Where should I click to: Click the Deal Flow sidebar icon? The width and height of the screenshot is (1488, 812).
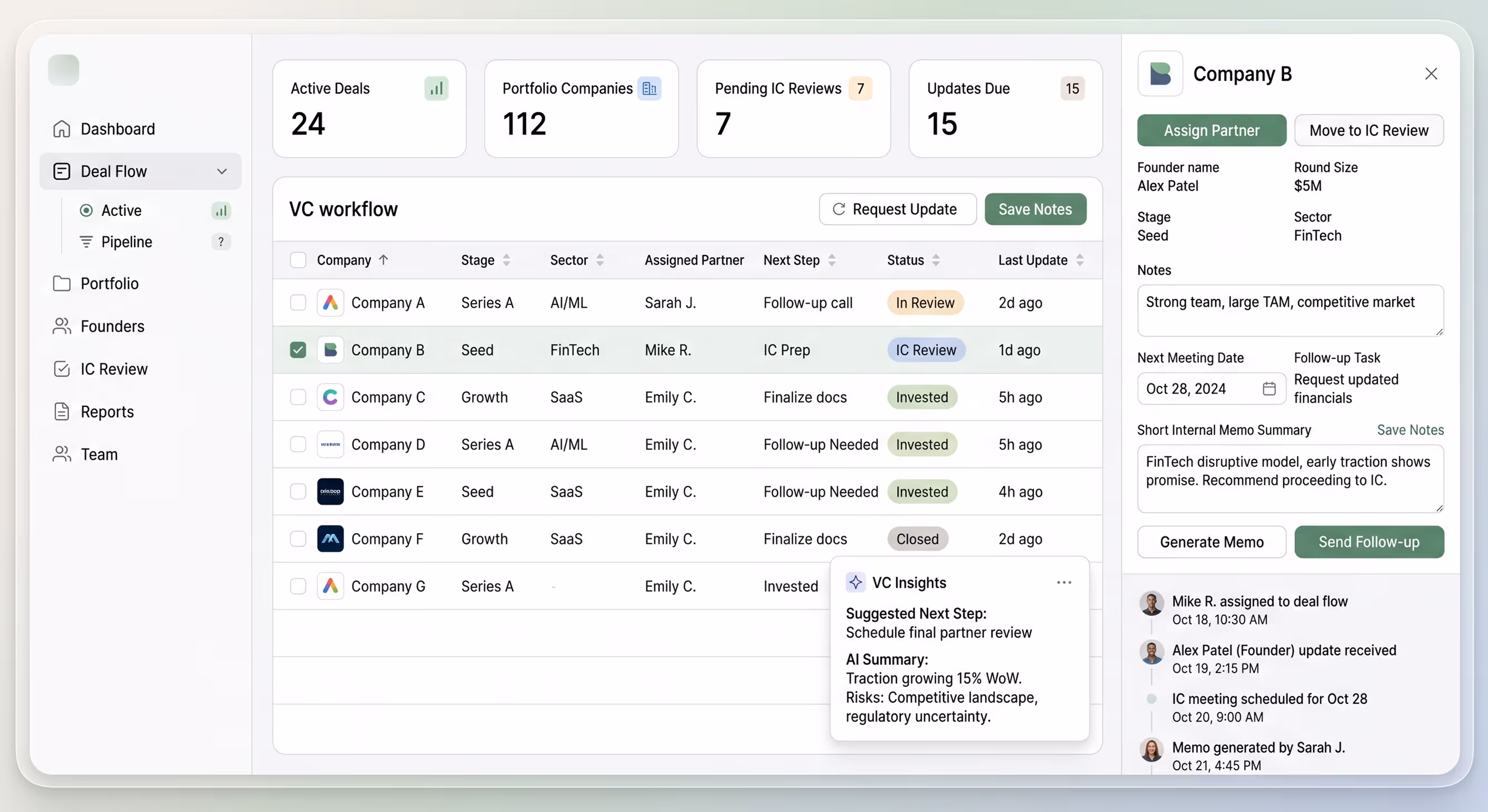tap(62, 171)
